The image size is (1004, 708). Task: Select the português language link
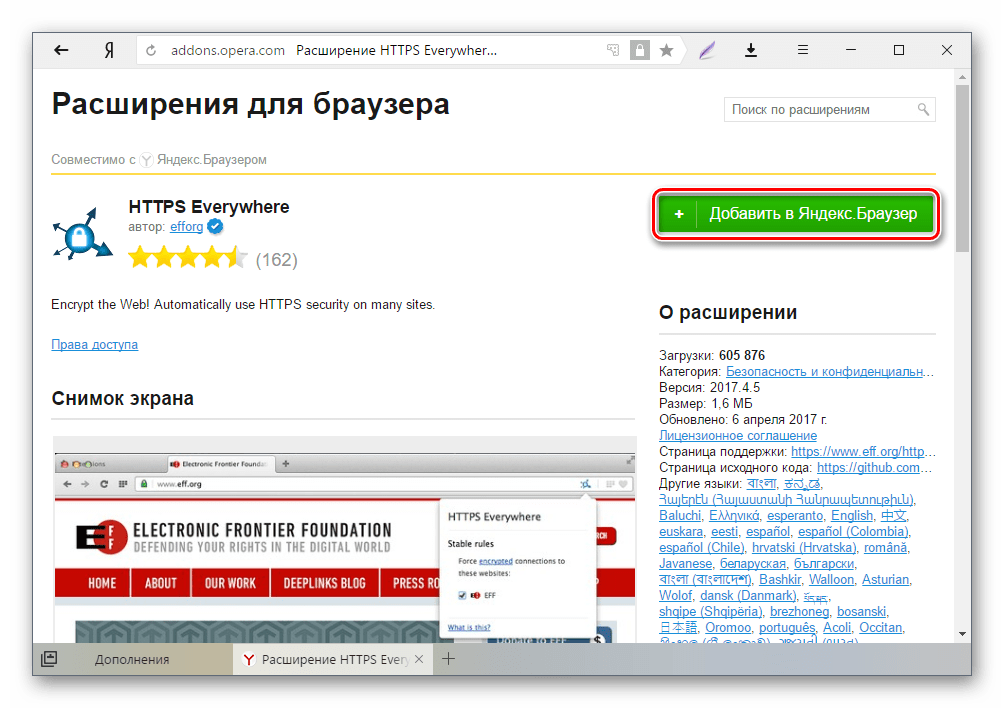(x=787, y=627)
